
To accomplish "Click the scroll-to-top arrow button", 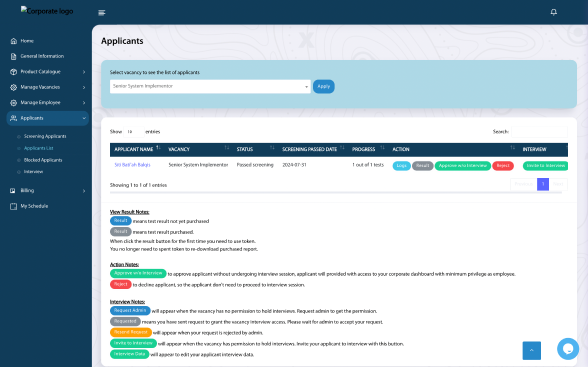I will [531, 351].
